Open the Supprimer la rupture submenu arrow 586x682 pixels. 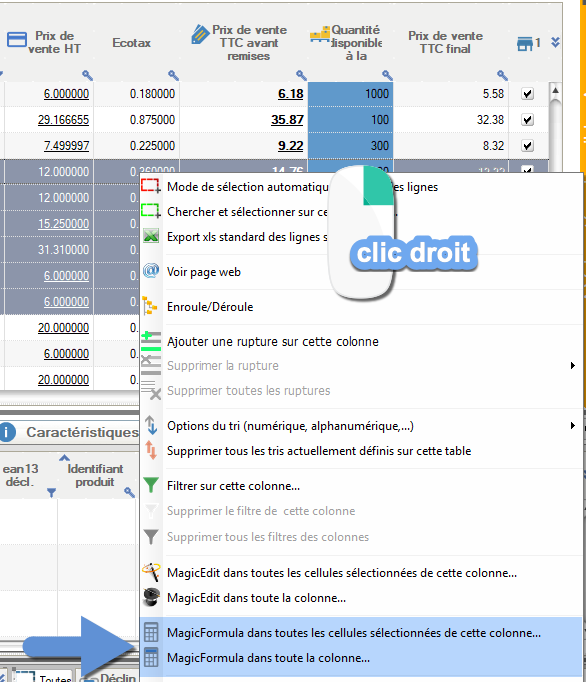(x=573, y=365)
